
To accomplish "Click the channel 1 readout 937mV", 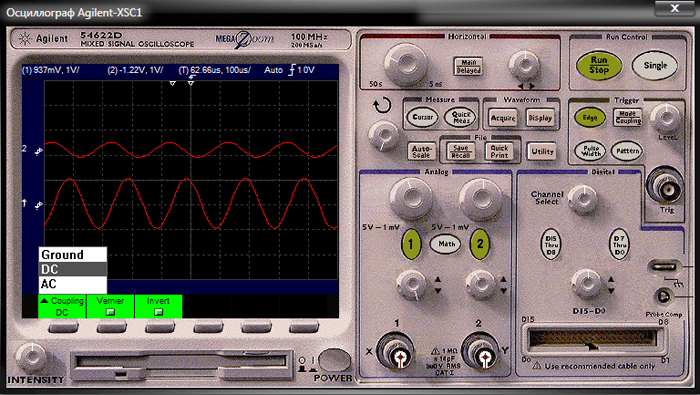I will click(x=50, y=70).
